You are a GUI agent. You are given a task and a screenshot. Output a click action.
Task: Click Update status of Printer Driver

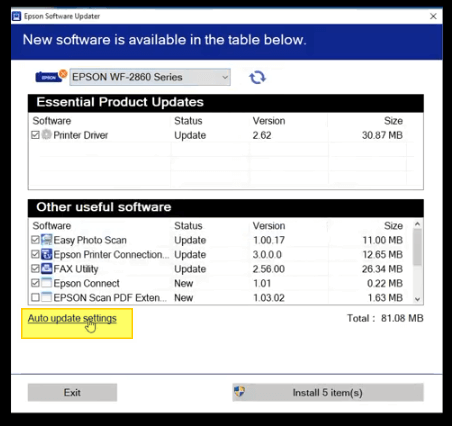click(190, 135)
